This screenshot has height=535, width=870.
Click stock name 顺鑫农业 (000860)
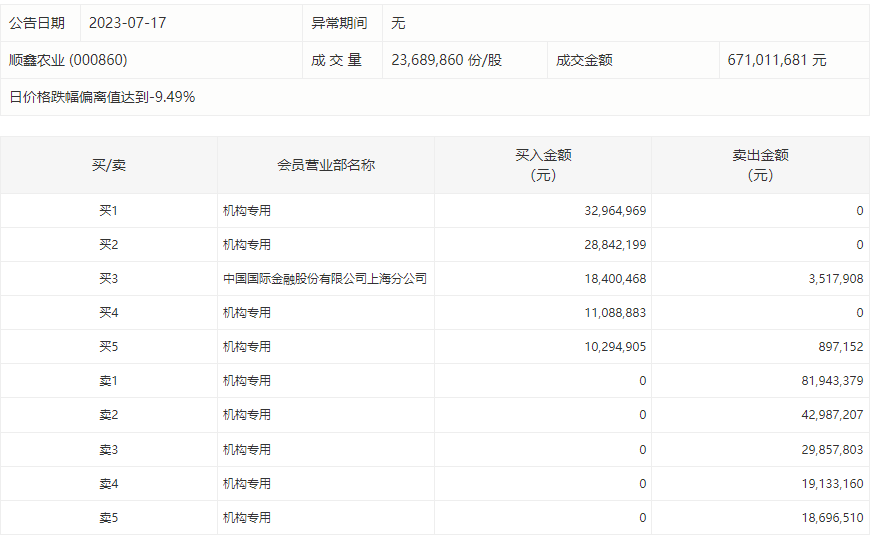coord(68,60)
